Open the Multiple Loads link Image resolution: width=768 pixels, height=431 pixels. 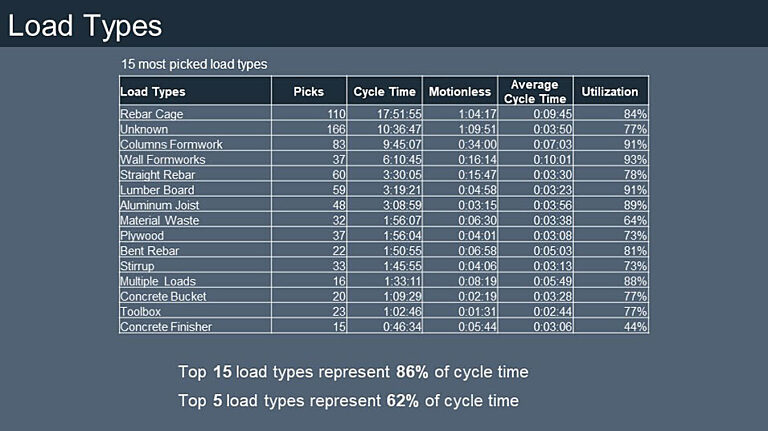(158, 281)
